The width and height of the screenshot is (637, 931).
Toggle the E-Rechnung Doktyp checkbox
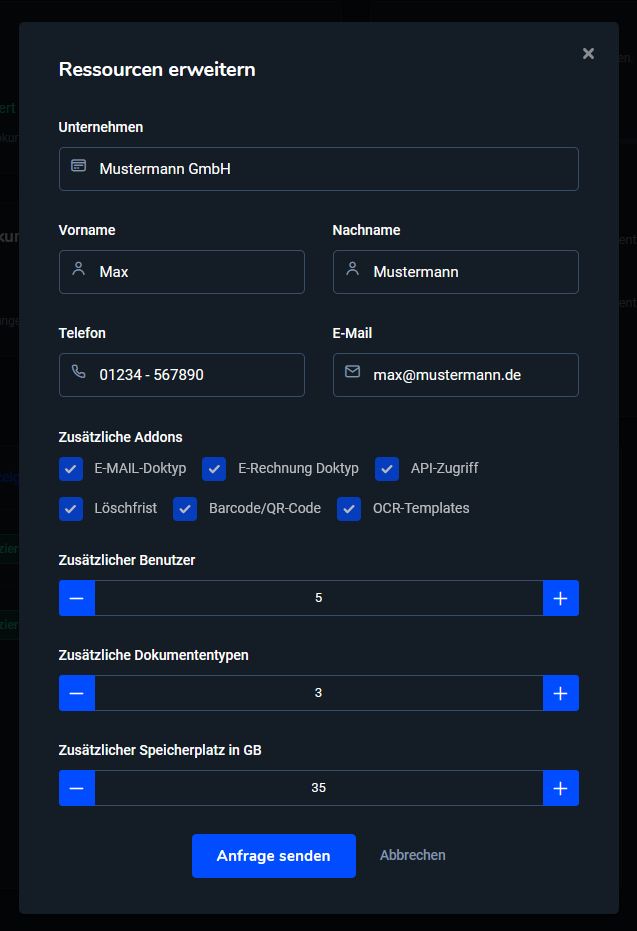point(214,468)
